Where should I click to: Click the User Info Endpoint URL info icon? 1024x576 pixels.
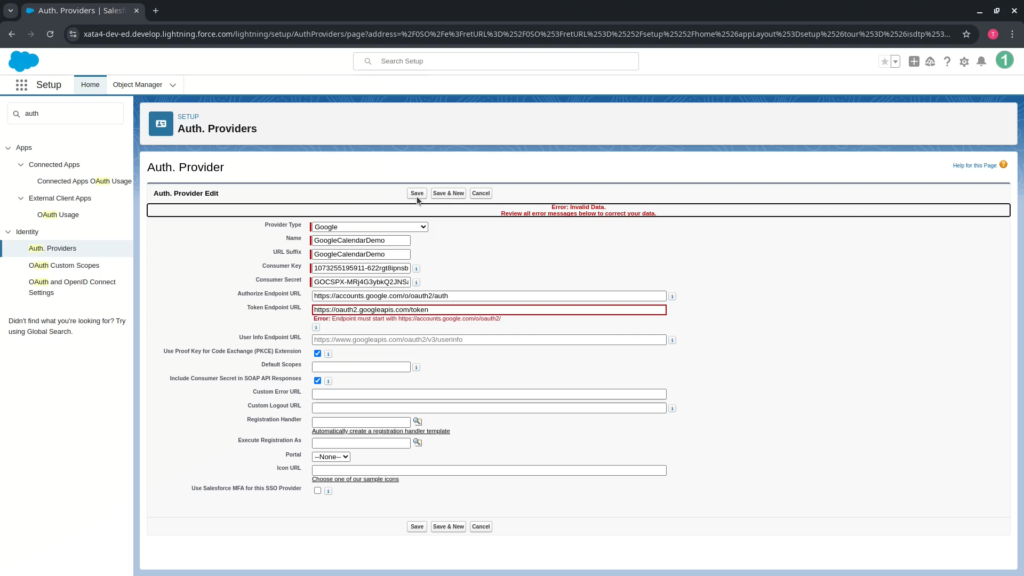(672, 340)
